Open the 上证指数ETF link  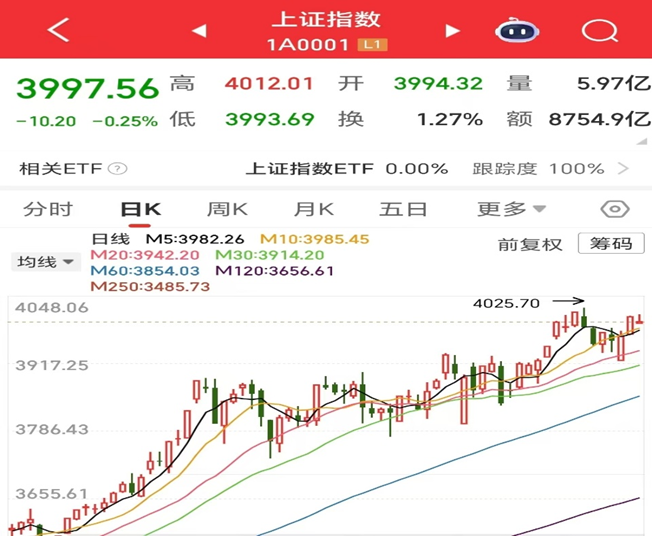(310, 169)
